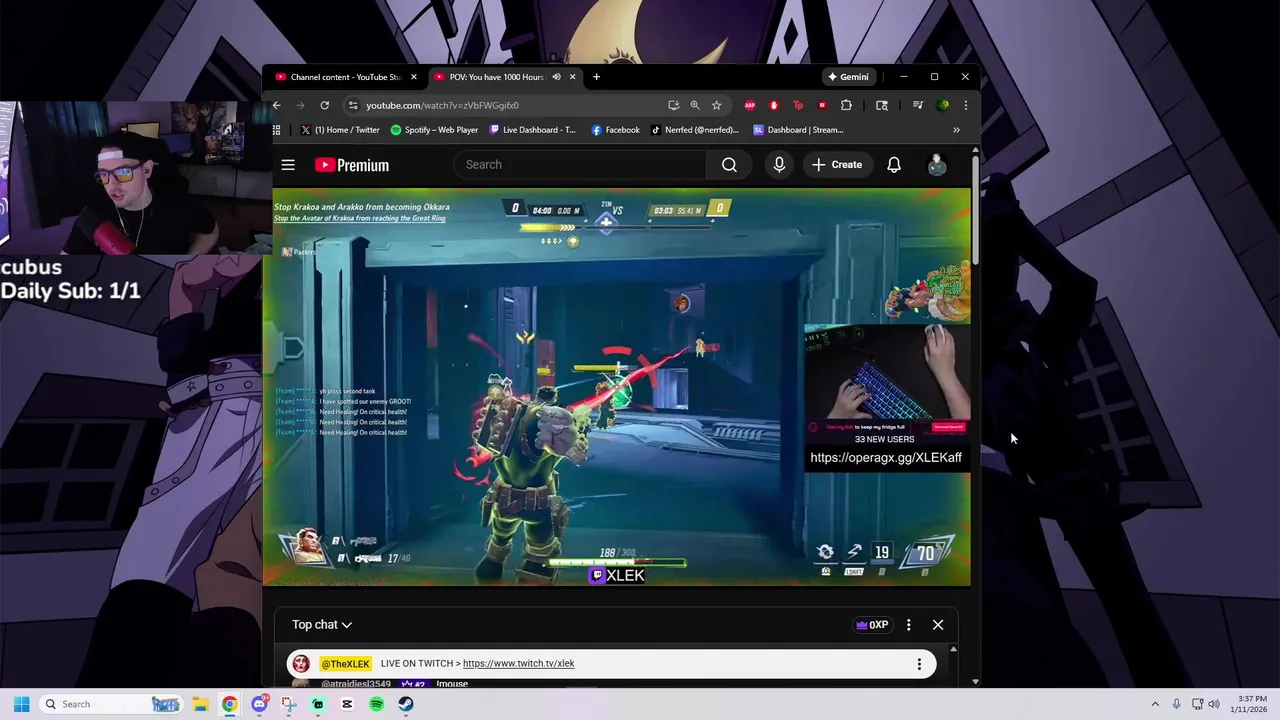Click the youtube.com address bar URL
Viewport: 1280px width, 720px height.
(x=442, y=105)
